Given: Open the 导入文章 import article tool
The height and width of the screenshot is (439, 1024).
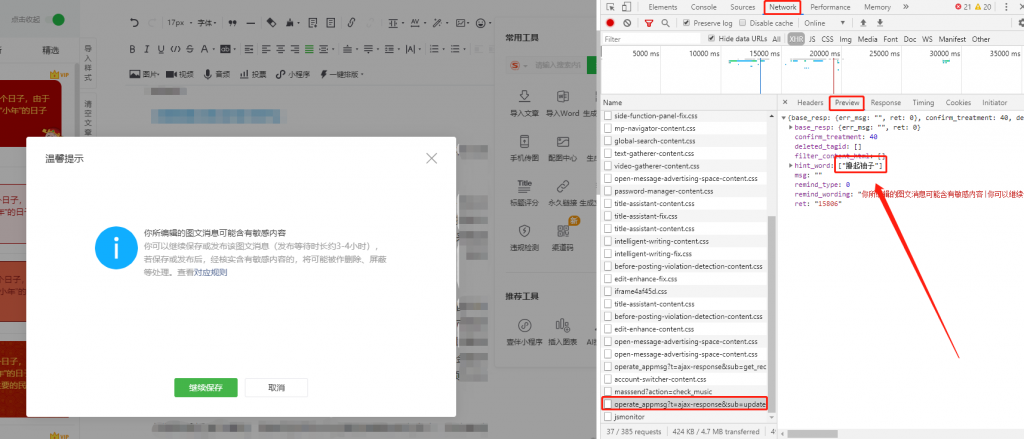Looking at the screenshot, I should (524, 103).
